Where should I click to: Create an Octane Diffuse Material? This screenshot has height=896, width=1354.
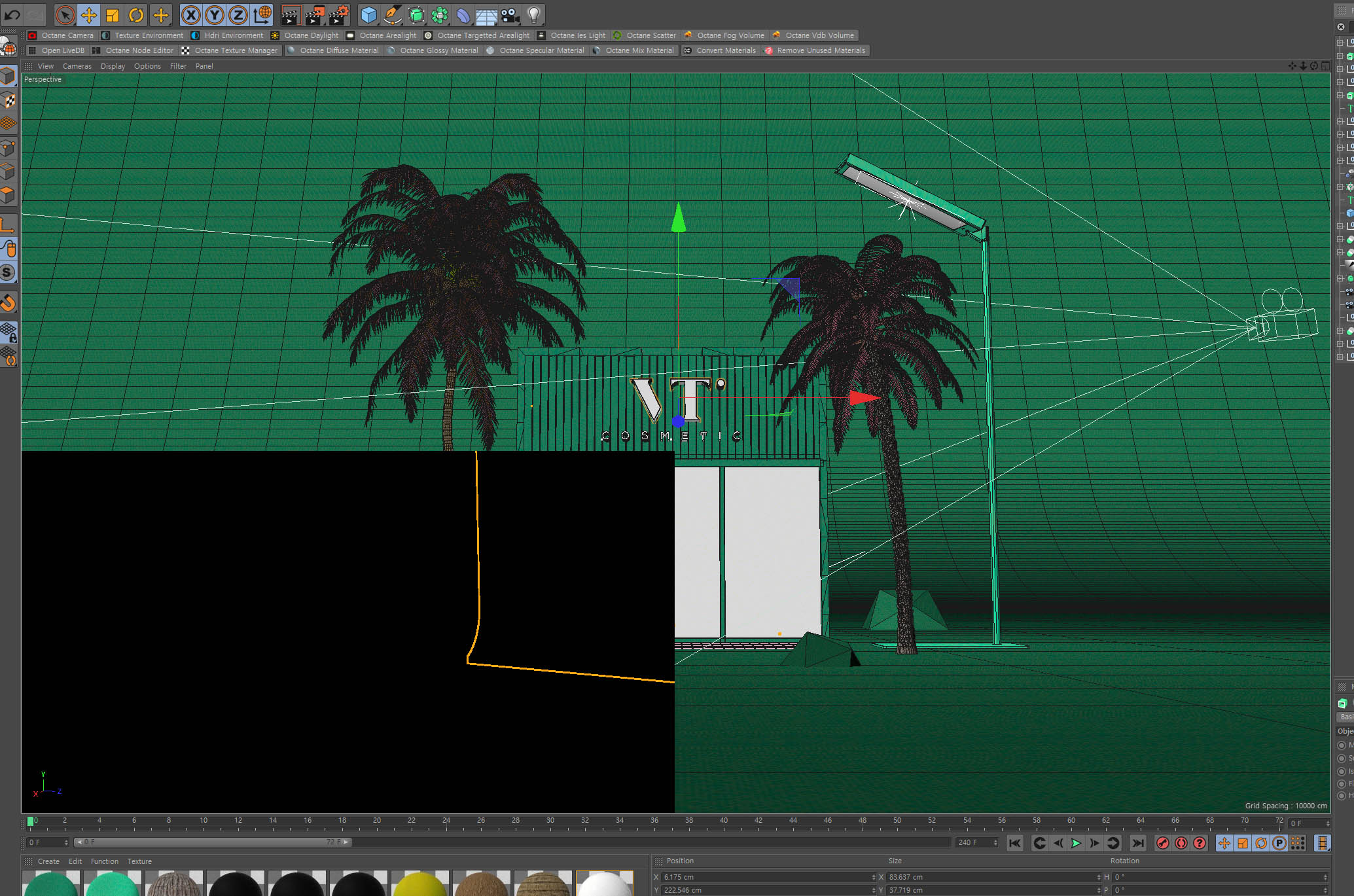pyautogui.click(x=333, y=50)
